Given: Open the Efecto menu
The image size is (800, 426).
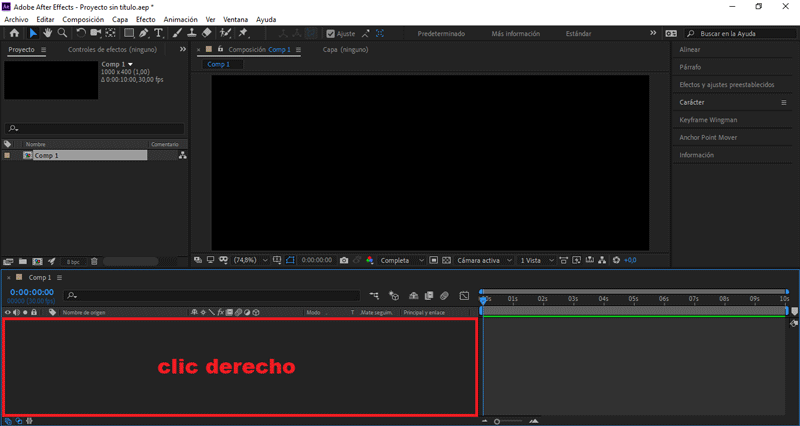Looking at the screenshot, I should click(x=145, y=19).
